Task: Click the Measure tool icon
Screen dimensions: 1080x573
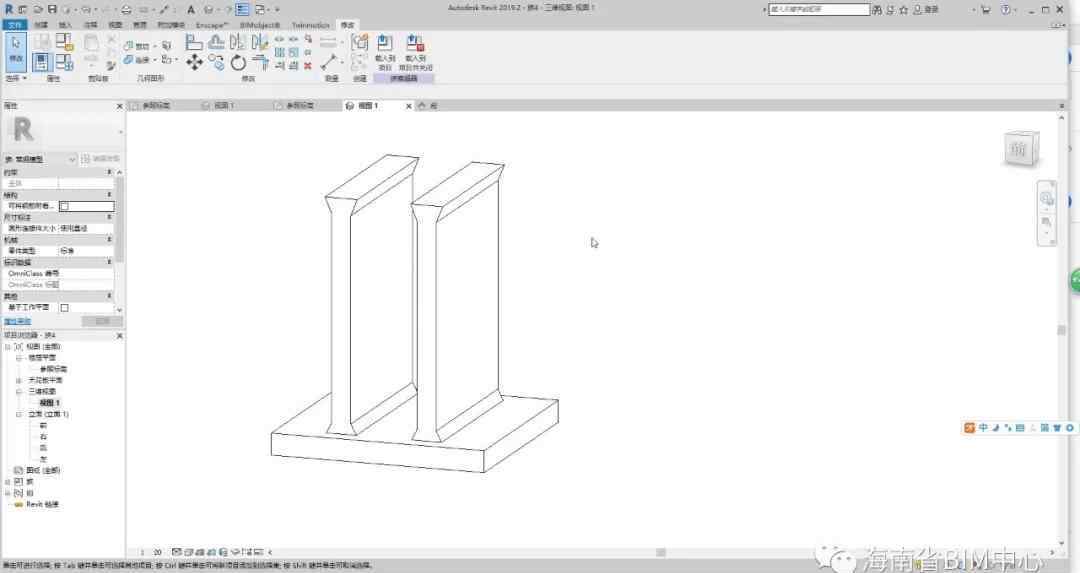Action: tap(328, 62)
